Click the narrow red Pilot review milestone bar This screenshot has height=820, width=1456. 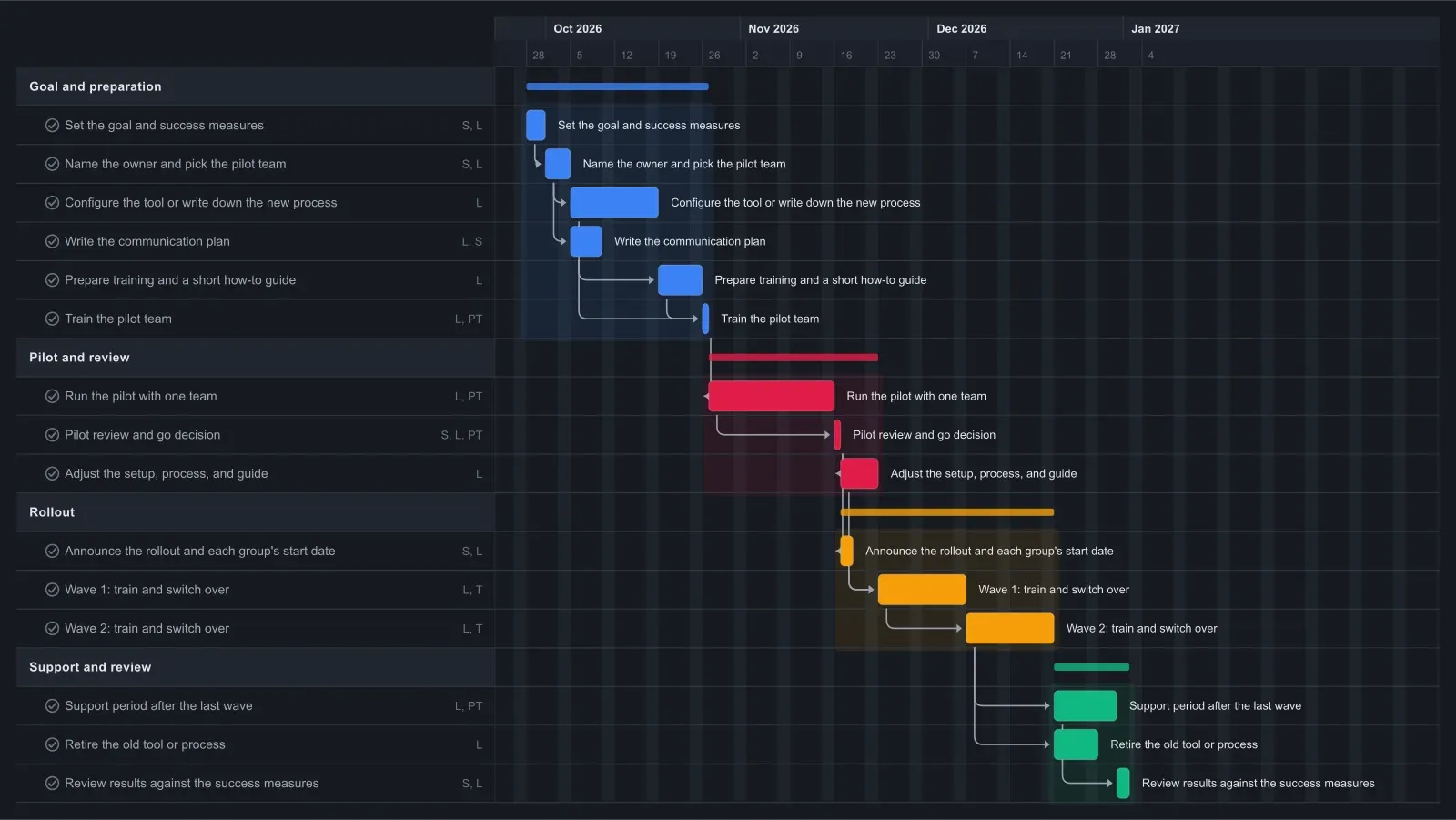(837, 435)
